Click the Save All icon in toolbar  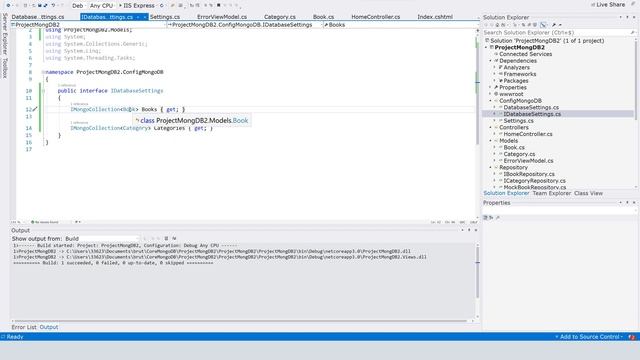(45, 5)
